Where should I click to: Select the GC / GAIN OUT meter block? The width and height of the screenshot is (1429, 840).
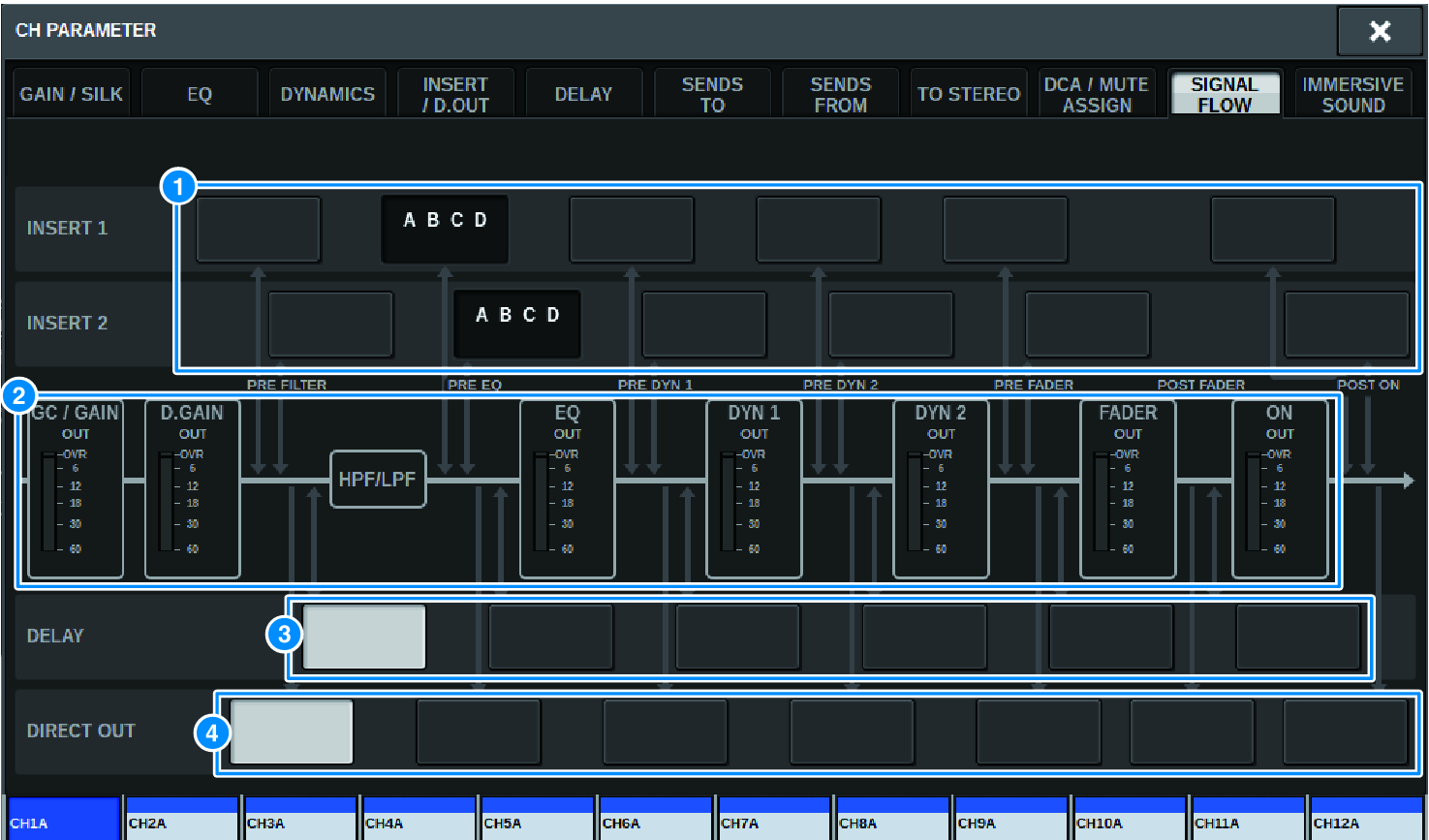click(x=76, y=489)
